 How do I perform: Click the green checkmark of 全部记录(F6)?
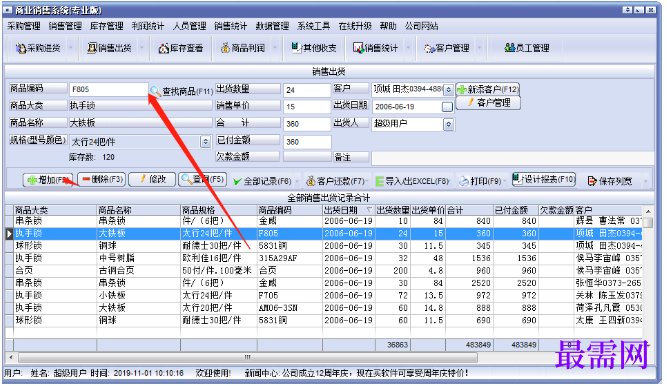click(x=238, y=182)
